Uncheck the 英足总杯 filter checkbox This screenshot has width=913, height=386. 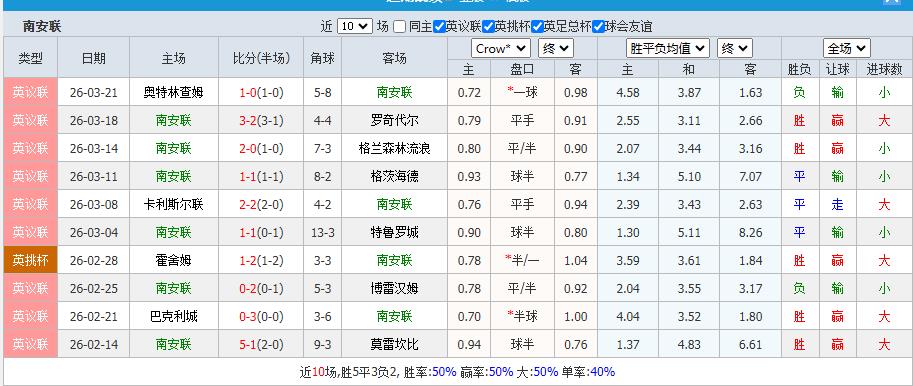coord(537,26)
